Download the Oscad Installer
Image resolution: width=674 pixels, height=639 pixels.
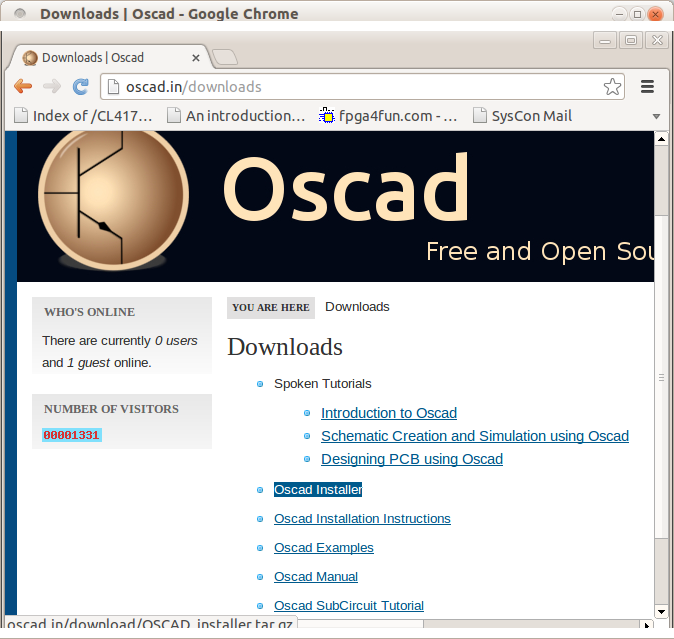pos(318,489)
